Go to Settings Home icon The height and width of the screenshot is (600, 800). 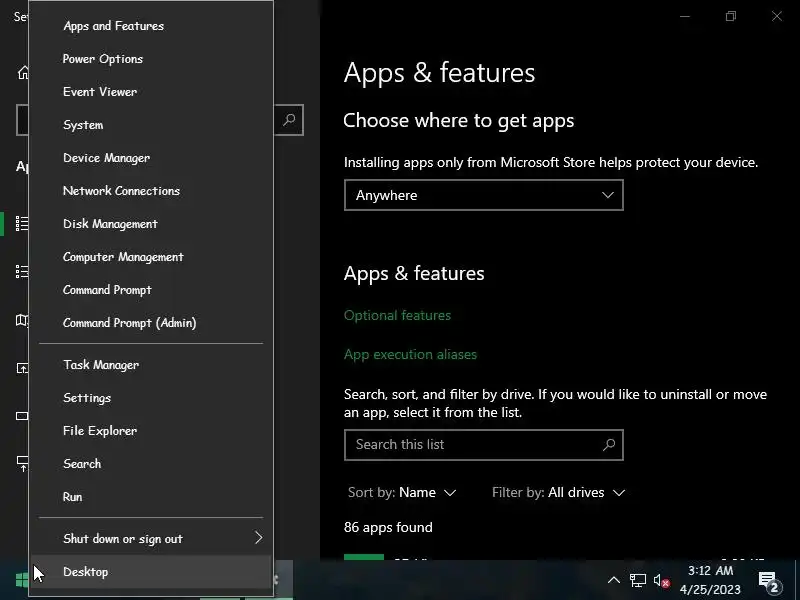[23, 73]
